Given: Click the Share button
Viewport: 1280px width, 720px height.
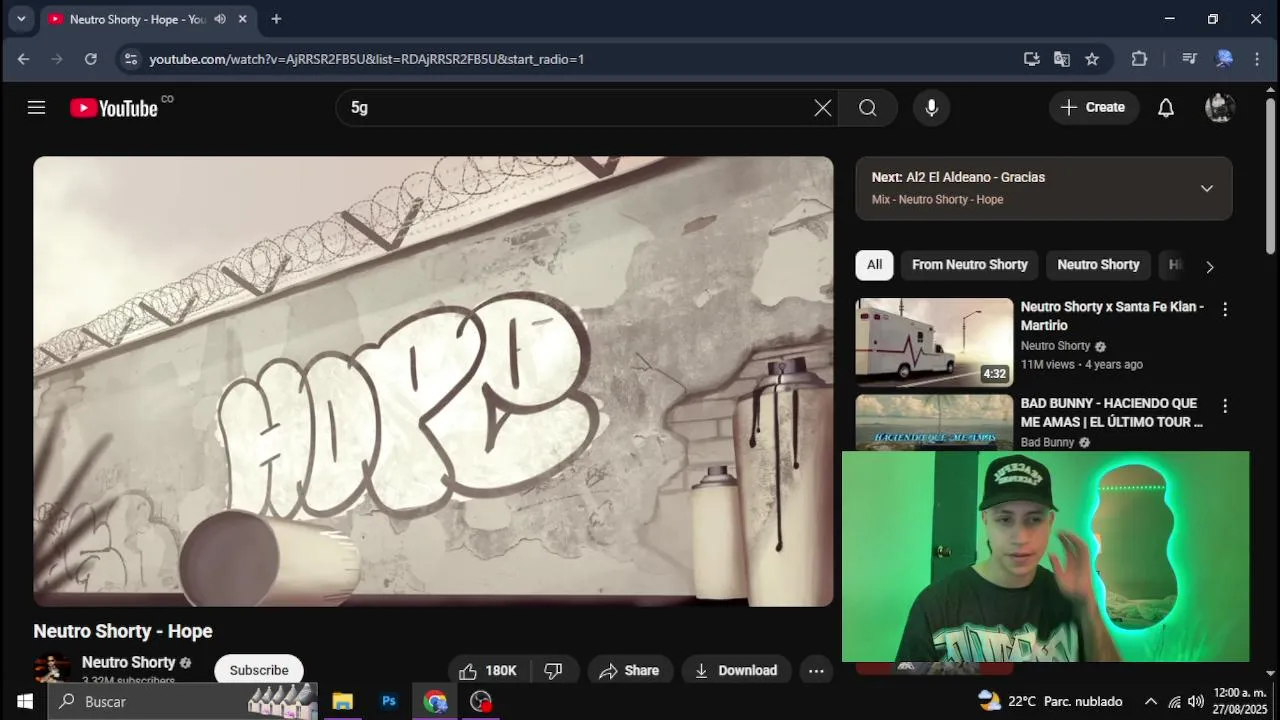Looking at the screenshot, I should (630, 670).
